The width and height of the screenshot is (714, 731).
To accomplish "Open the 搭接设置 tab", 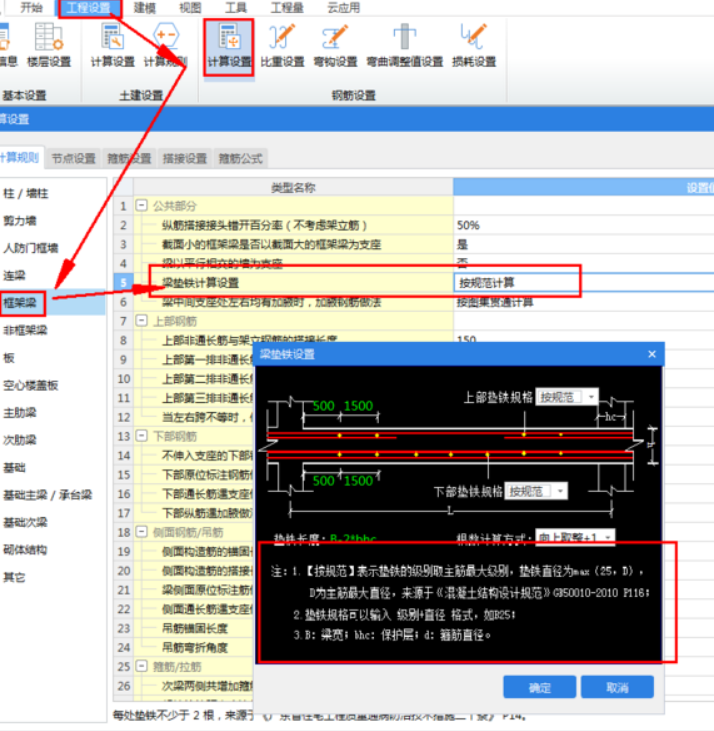I will pyautogui.click(x=184, y=158).
